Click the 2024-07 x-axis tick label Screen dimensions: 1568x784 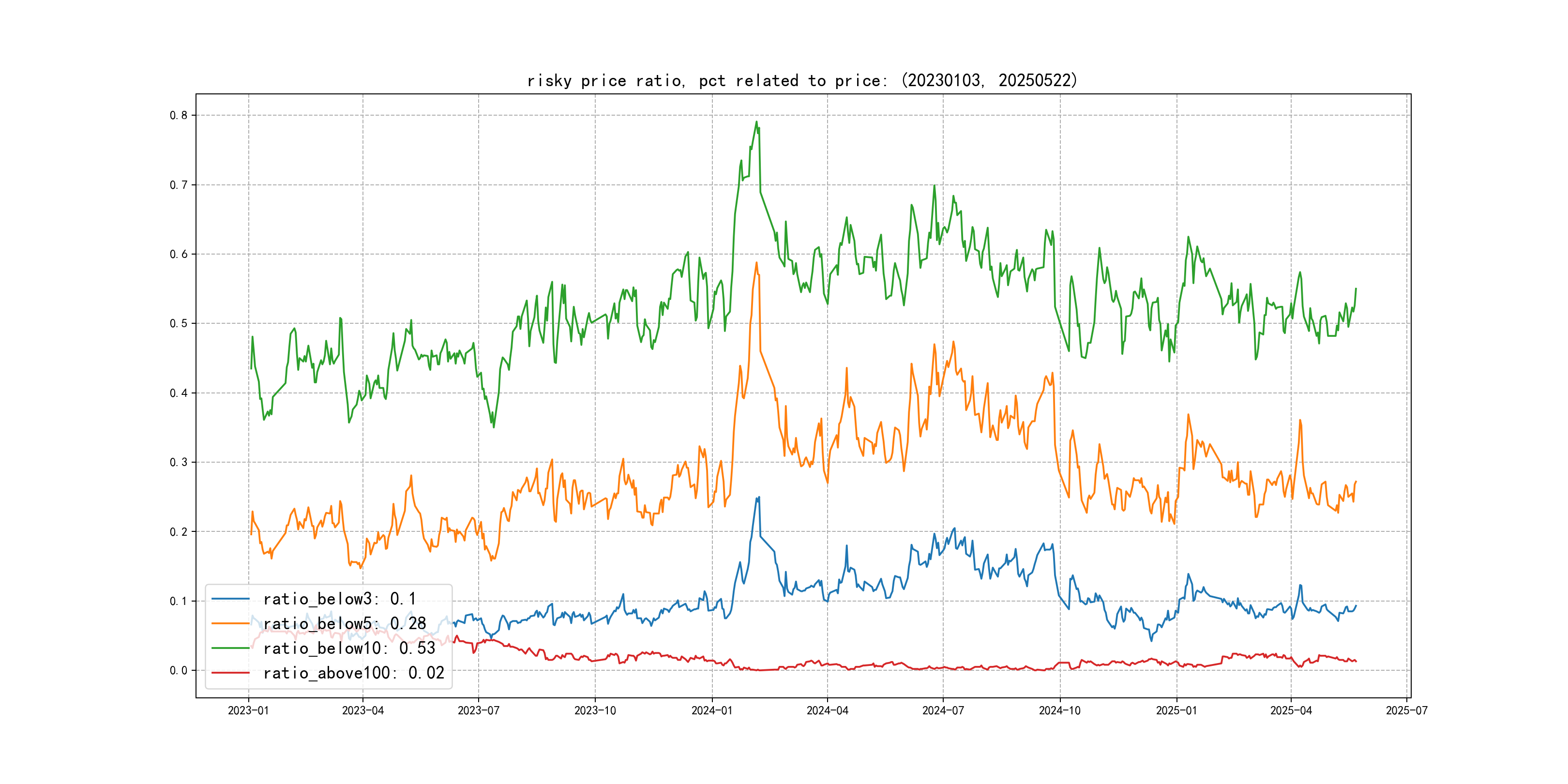(943, 710)
